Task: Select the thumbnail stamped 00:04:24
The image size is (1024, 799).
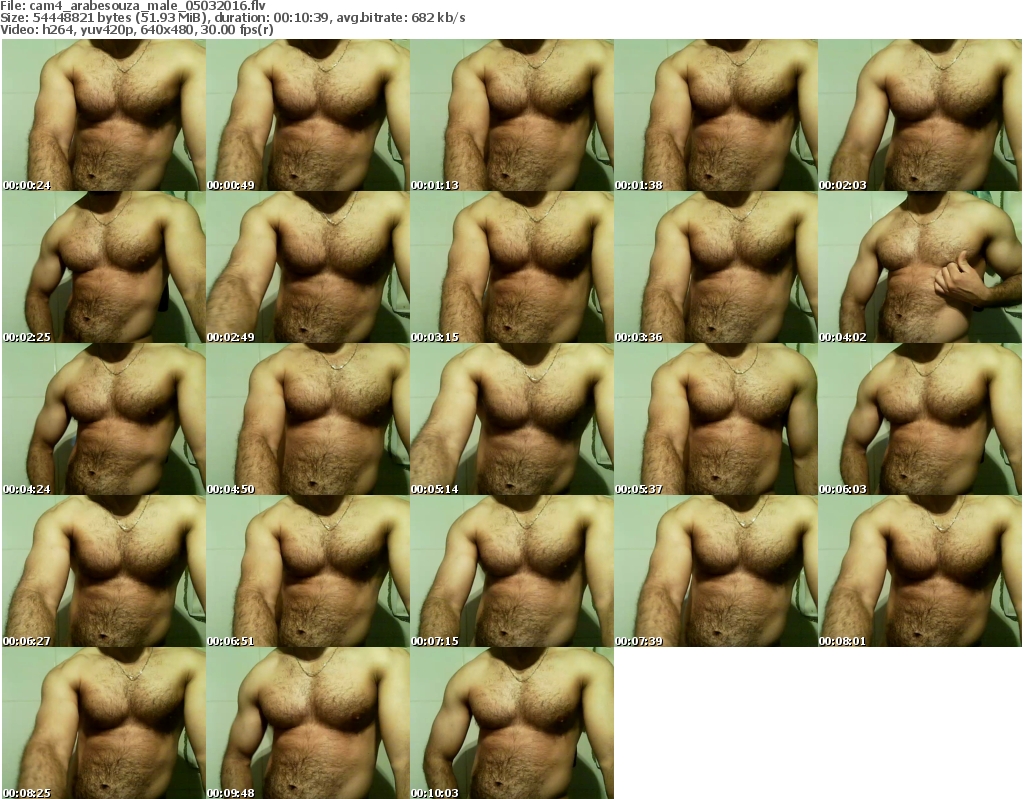Action: 104,419
